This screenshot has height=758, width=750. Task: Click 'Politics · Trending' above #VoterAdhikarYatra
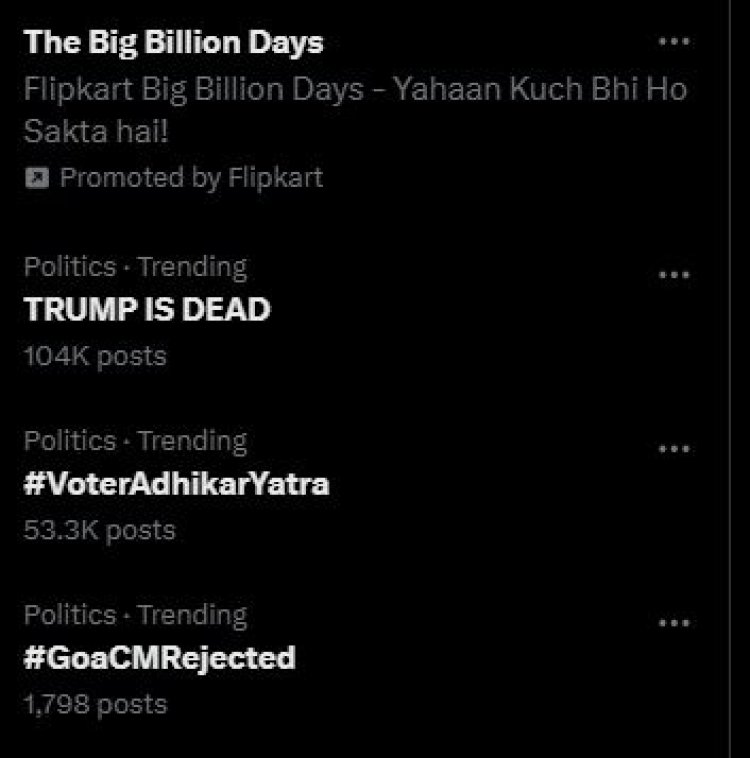tap(135, 441)
